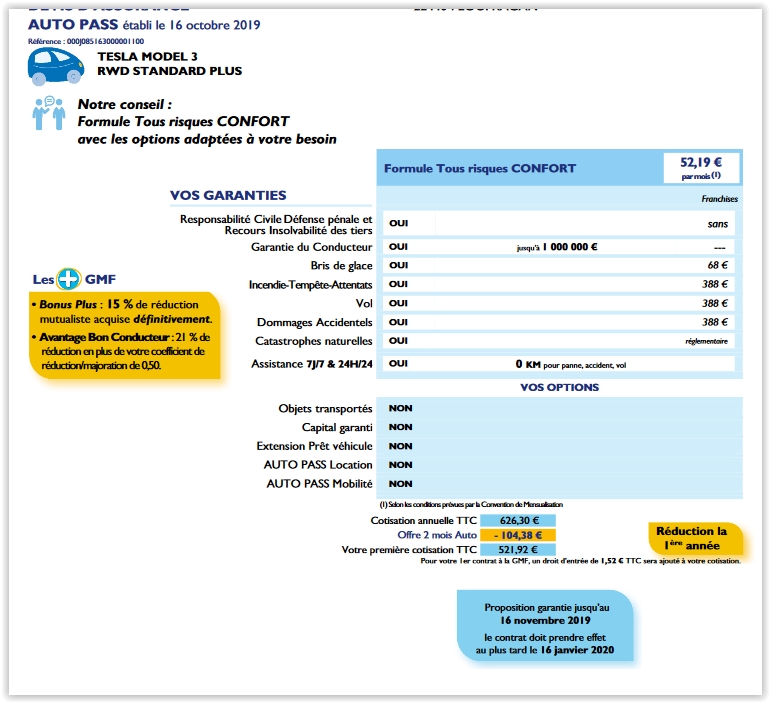The width and height of the screenshot is (770, 703).
Task: Select NON for Capital garanti
Action: point(400,427)
